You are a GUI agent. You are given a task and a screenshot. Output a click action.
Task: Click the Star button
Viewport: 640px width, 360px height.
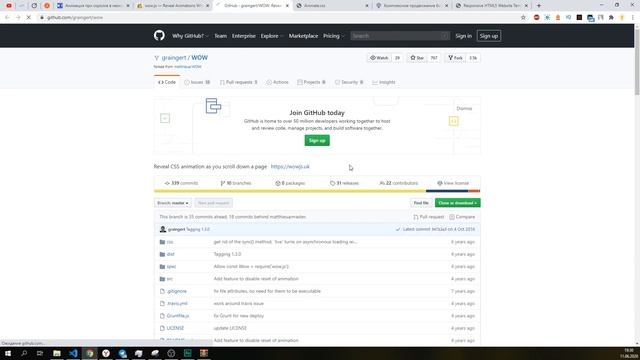417,58
